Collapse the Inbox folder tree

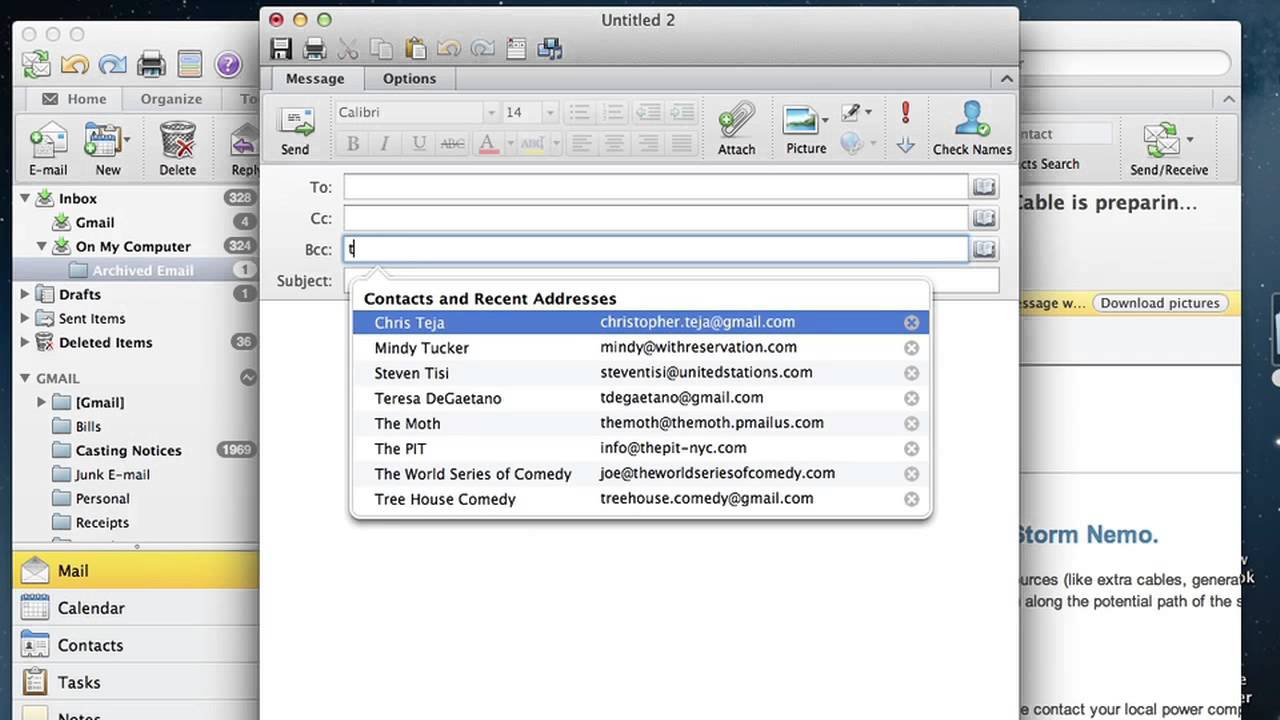point(26,198)
